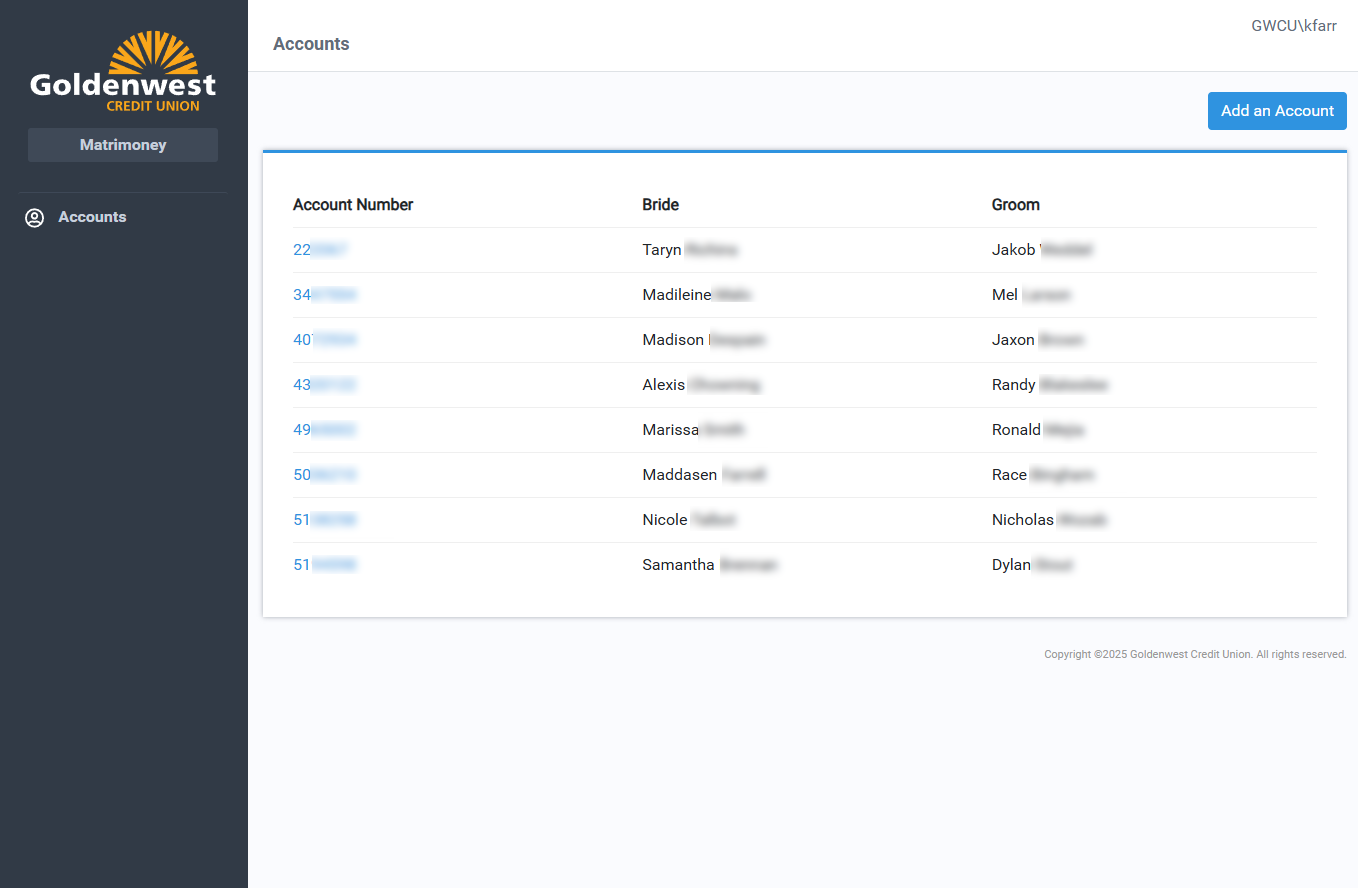Screen dimensions: 1358x888
Task: Open the Matrimoney navigation item
Action: point(122,144)
